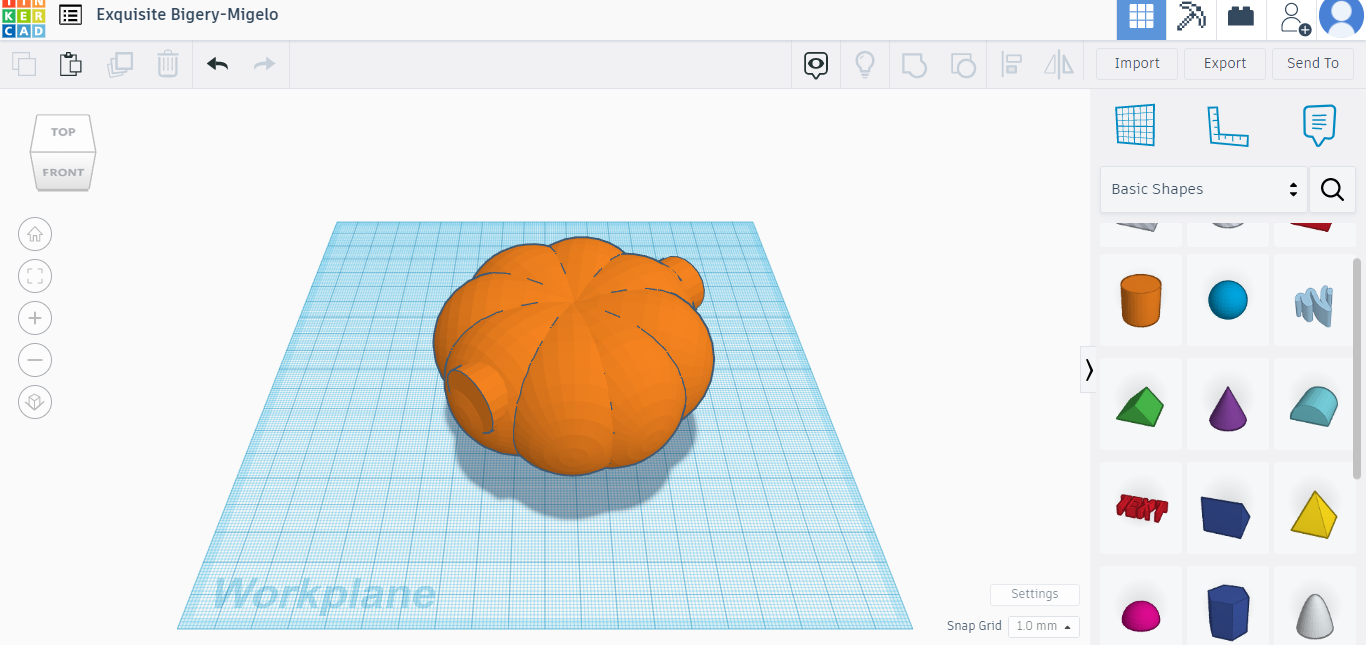Screen dimensions: 1366x645
Task: Click the Zoom out minus icon
Action: [x=35, y=360]
